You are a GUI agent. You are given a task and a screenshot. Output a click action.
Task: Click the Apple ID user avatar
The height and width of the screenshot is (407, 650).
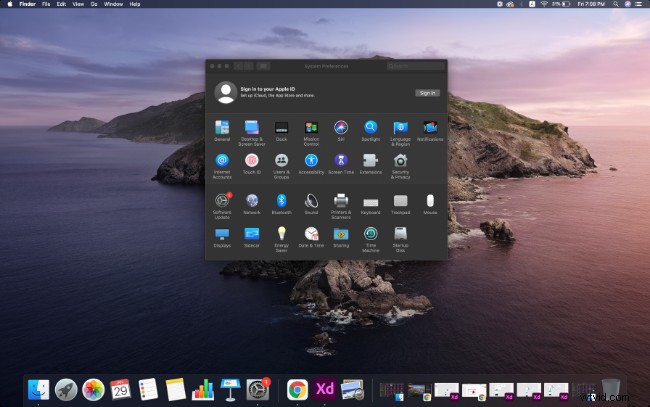pyautogui.click(x=226, y=92)
